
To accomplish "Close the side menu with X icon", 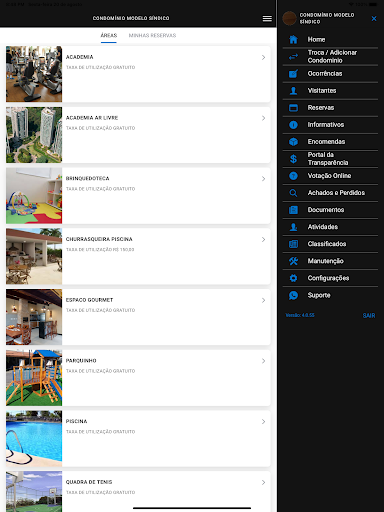I will (x=374, y=19).
